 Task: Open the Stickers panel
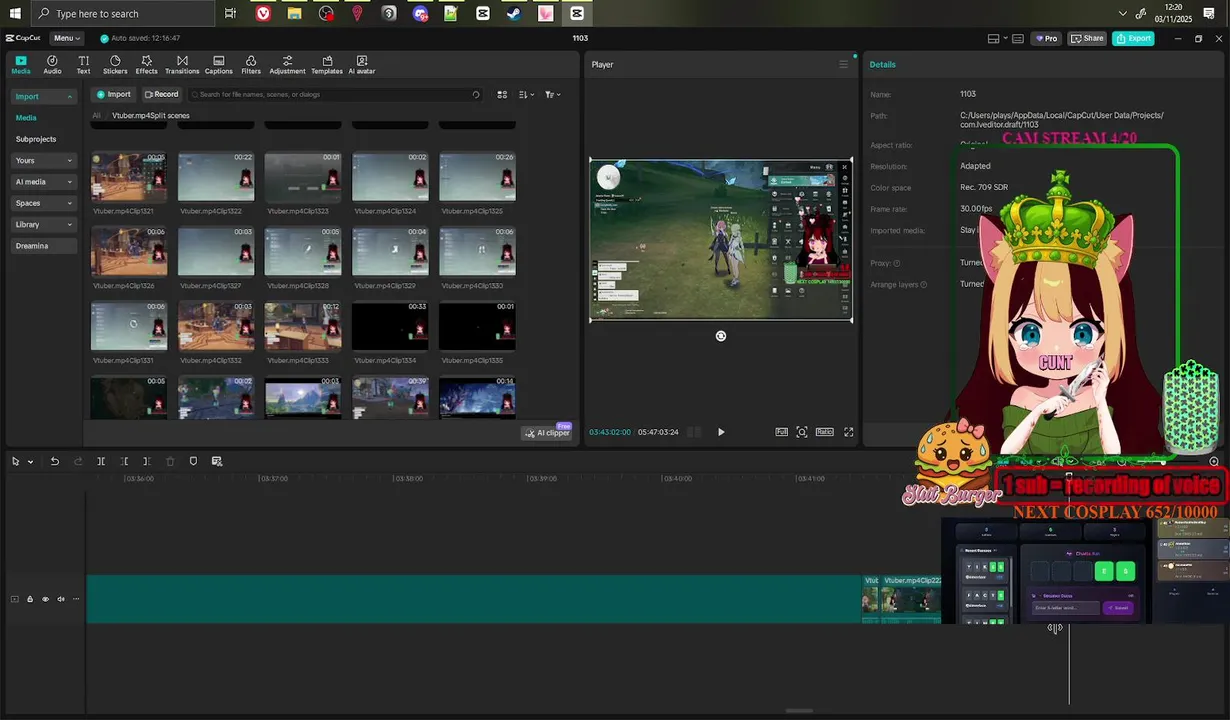click(x=115, y=65)
